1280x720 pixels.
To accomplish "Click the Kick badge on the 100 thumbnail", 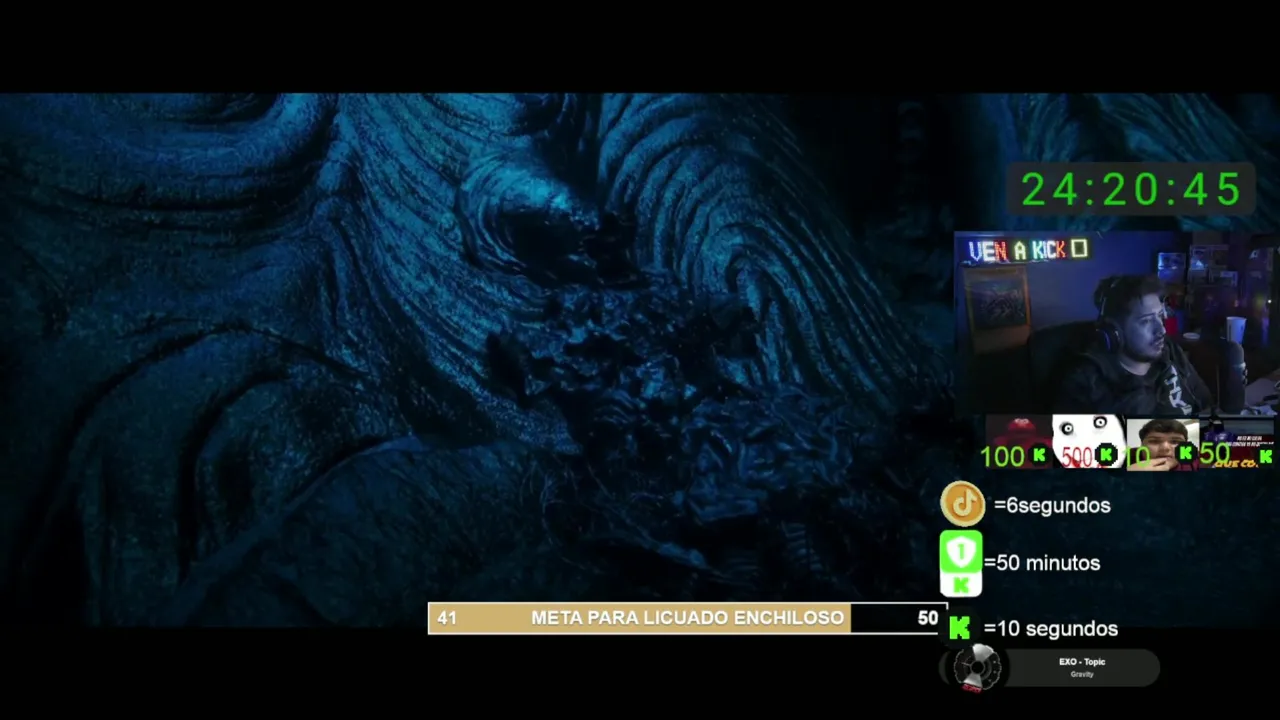I will [1039, 456].
